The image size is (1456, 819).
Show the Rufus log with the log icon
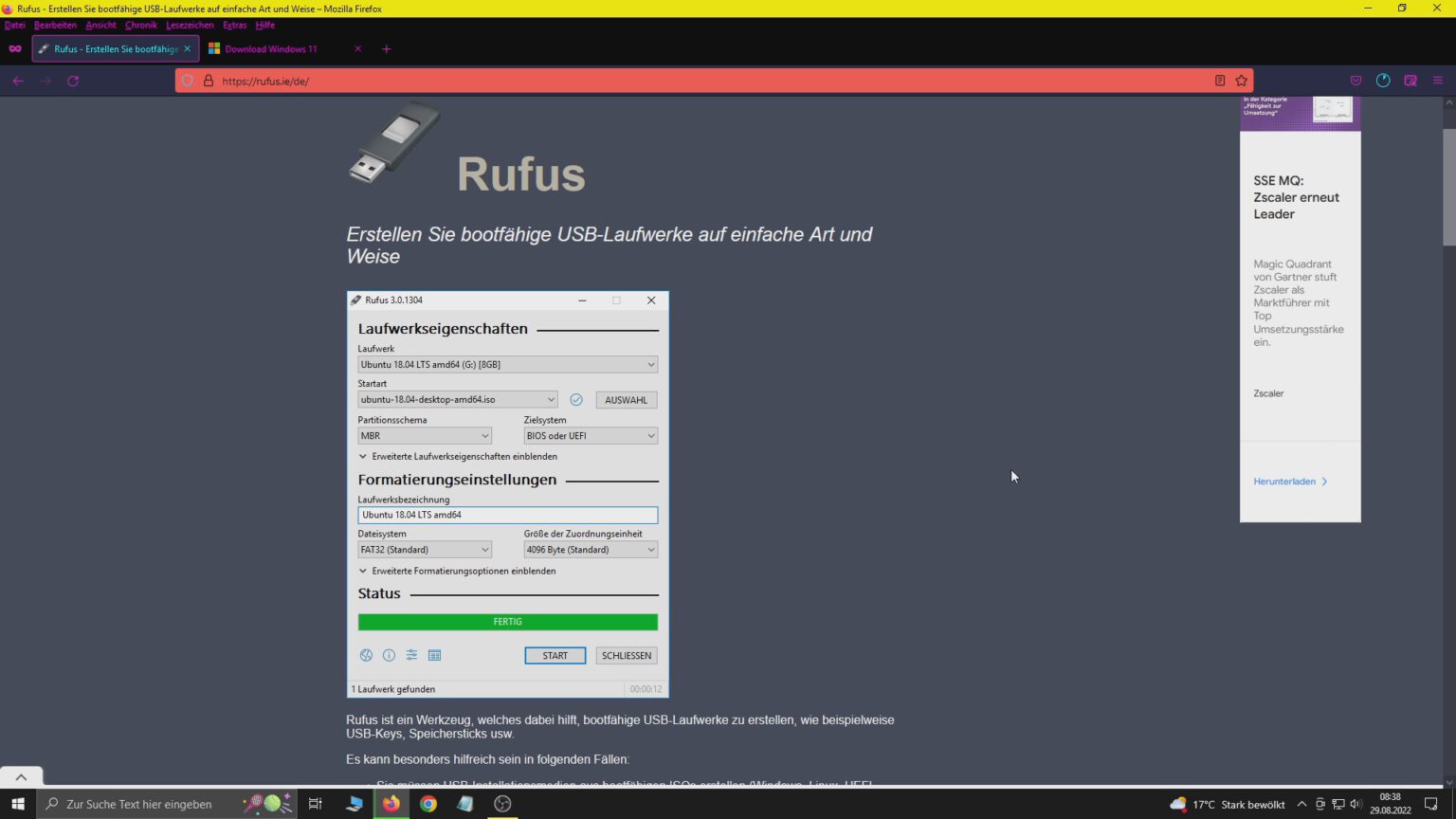point(434,655)
